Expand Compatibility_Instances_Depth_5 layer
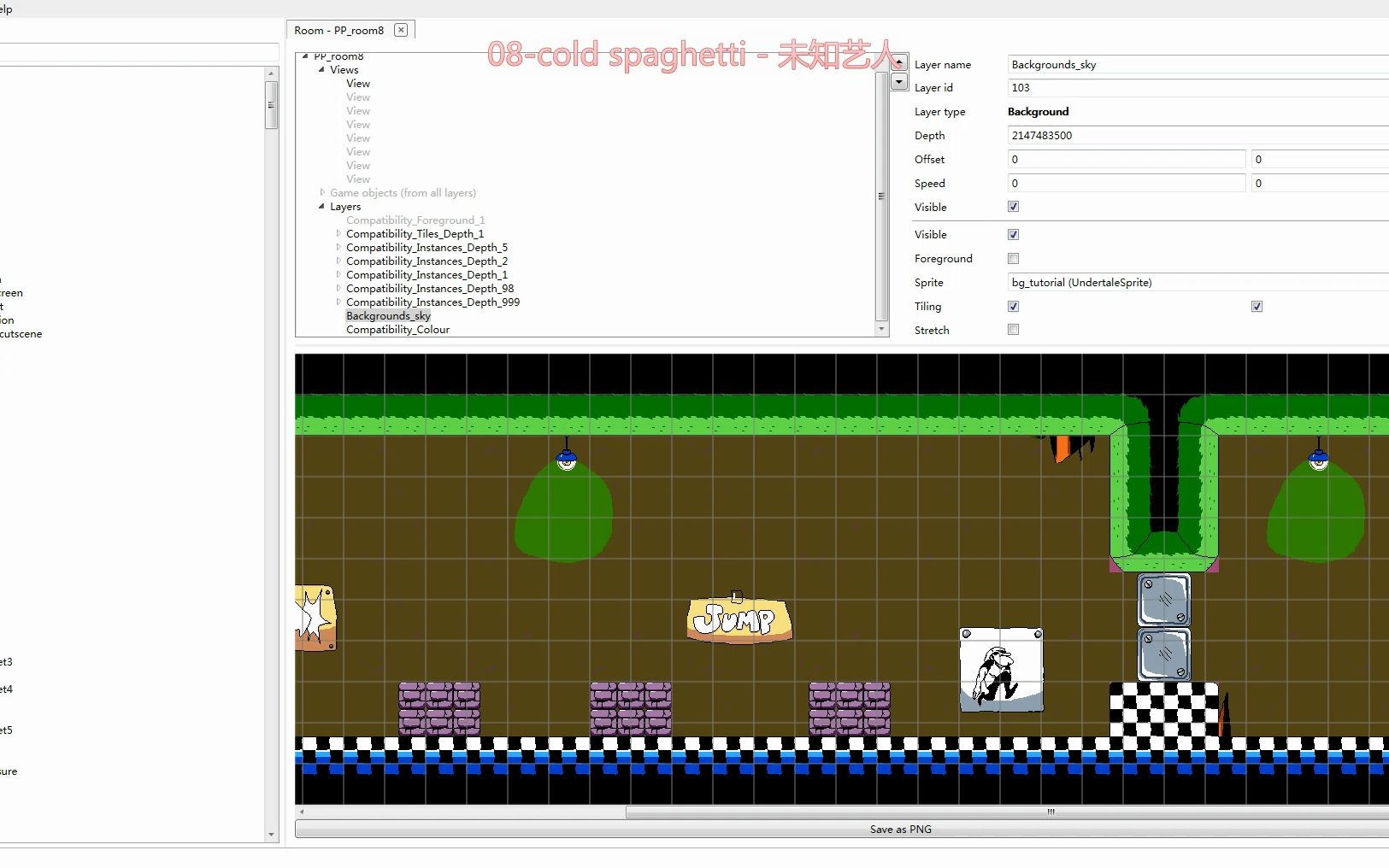The width and height of the screenshot is (1389, 868). point(338,248)
